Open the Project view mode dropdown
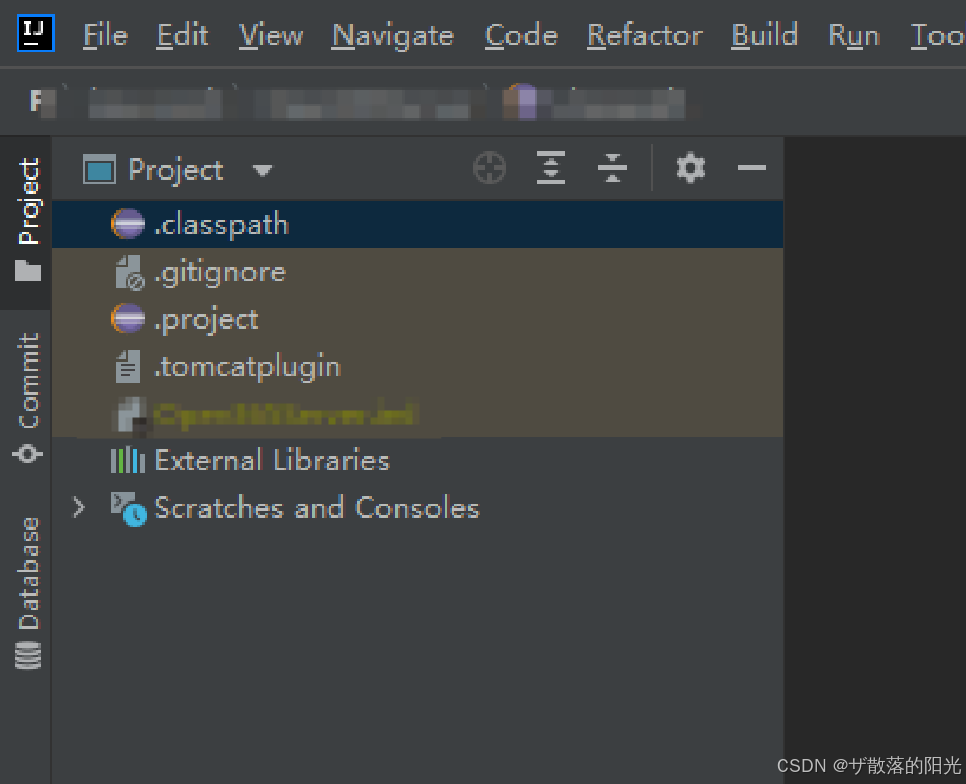Viewport: 966px width, 784px height. tap(262, 170)
